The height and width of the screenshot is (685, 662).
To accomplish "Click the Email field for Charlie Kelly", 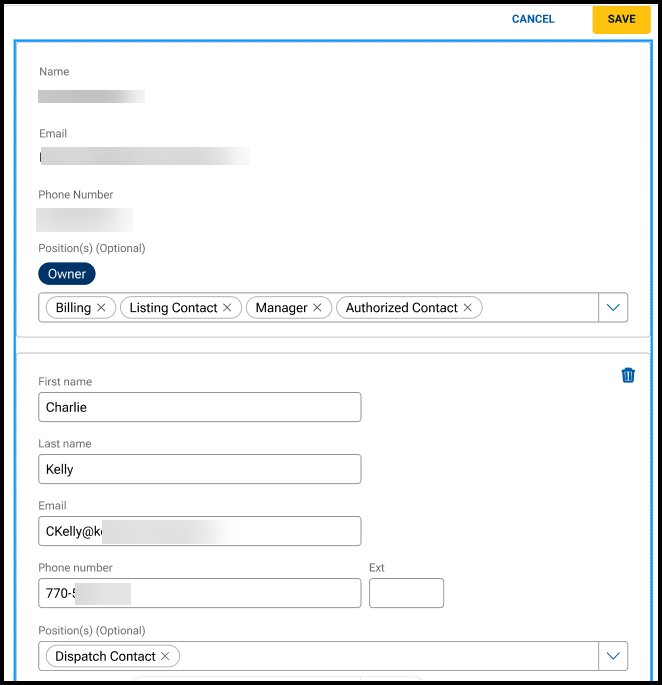I will (x=200, y=531).
